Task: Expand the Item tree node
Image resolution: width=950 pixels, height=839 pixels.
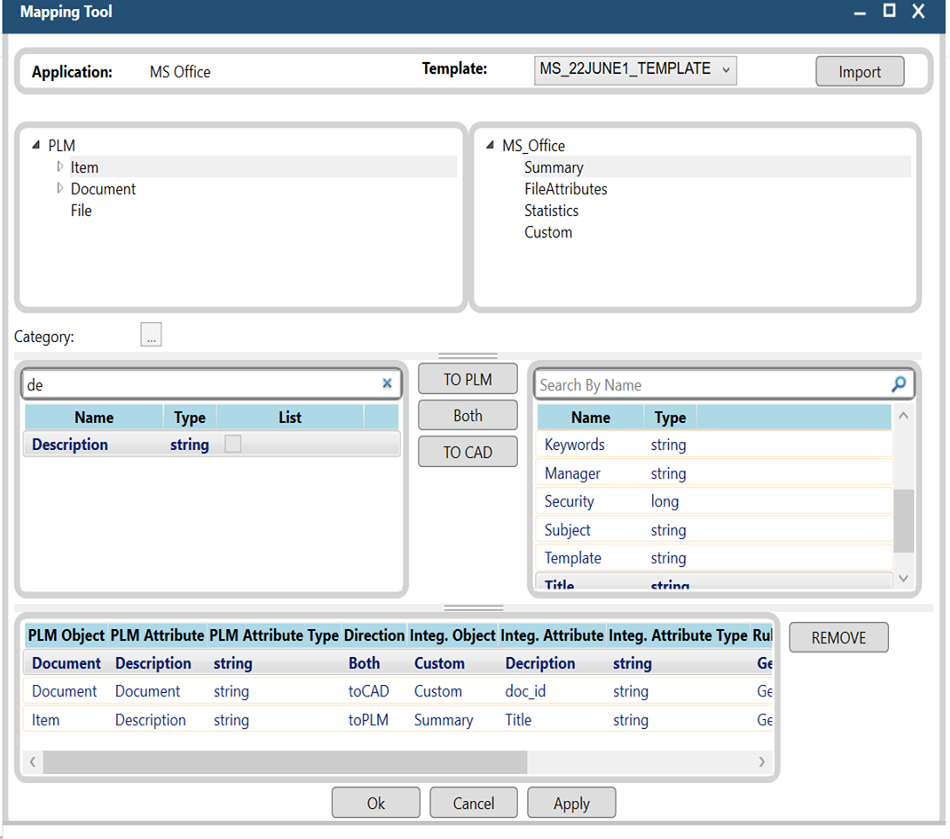Action: (60, 167)
